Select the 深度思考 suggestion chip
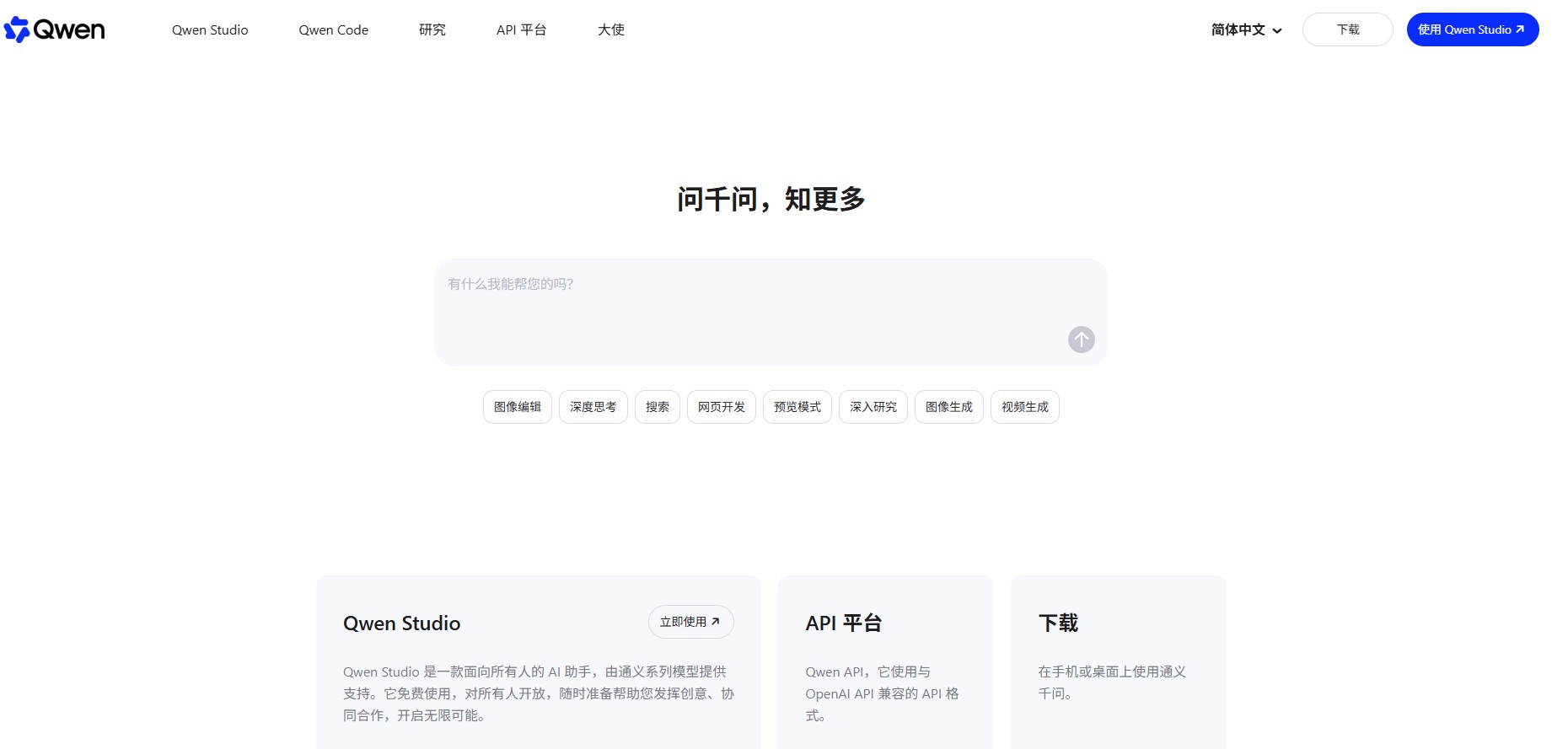The width and height of the screenshot is (1568, 749). coord(593,407)
